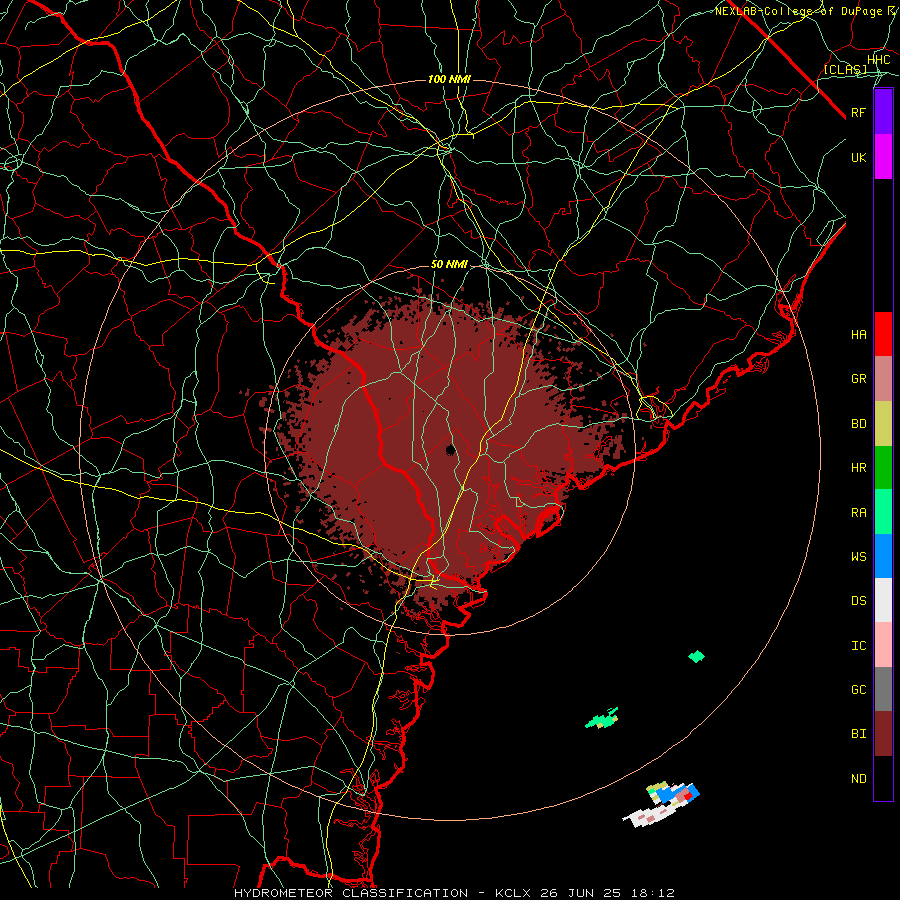Screen dimensions: 900x900
Task: Click the "BI" legend label
Action: point(859,734)
